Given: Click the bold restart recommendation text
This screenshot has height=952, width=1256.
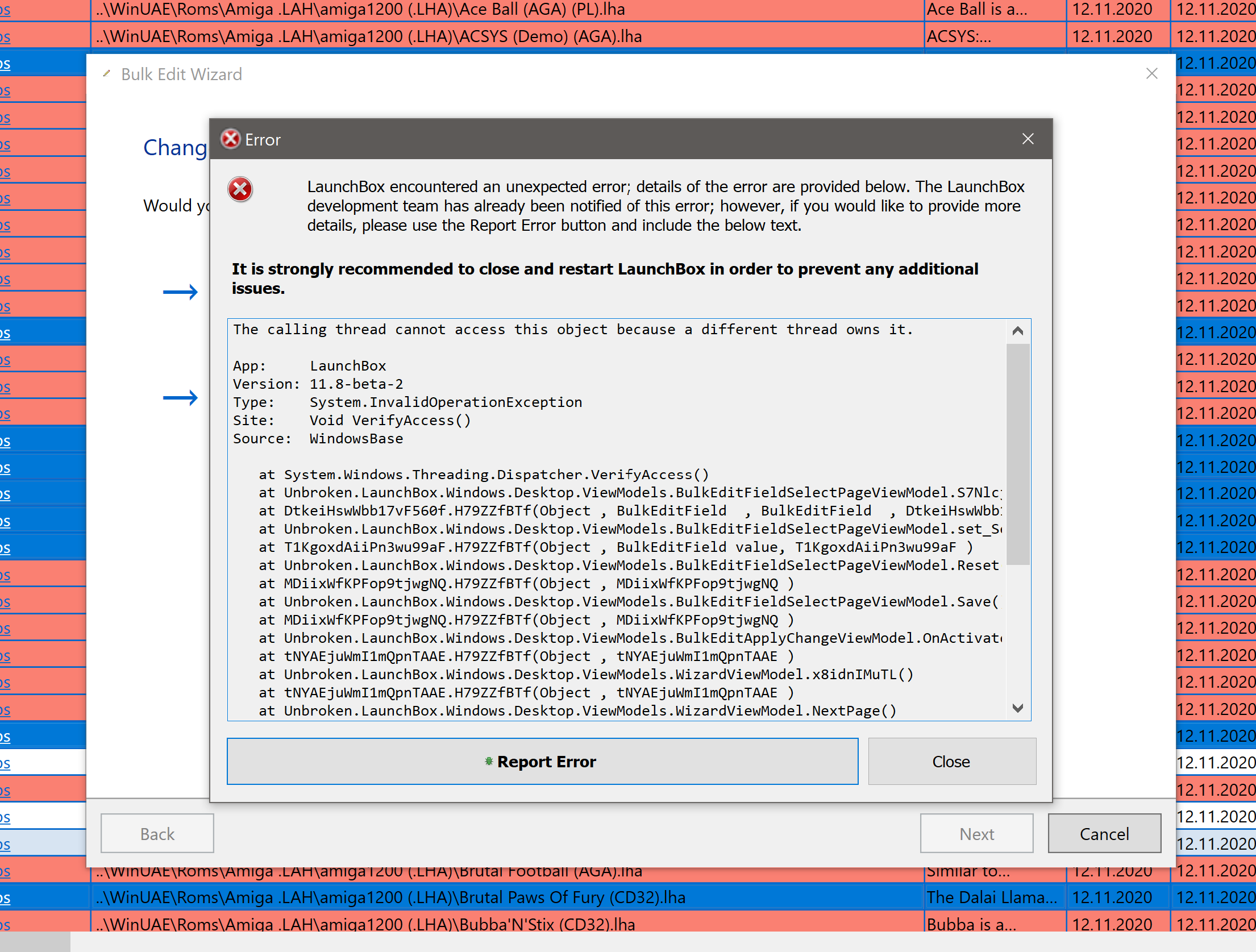Looking at the screenshot, I should point(605,278).
